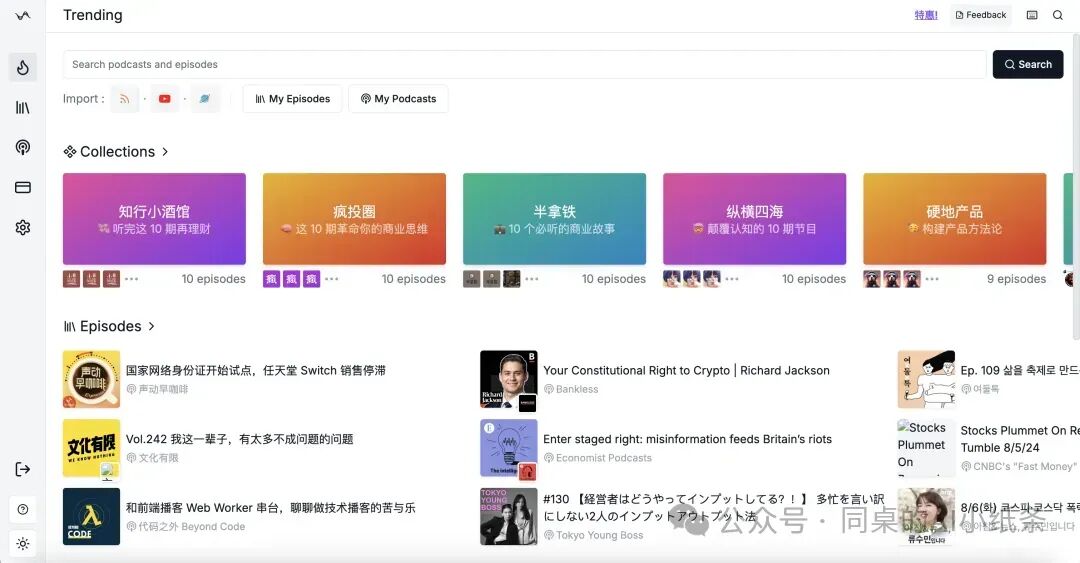Open Your Constitutional Right to Crypto episode

pos(686,370)
